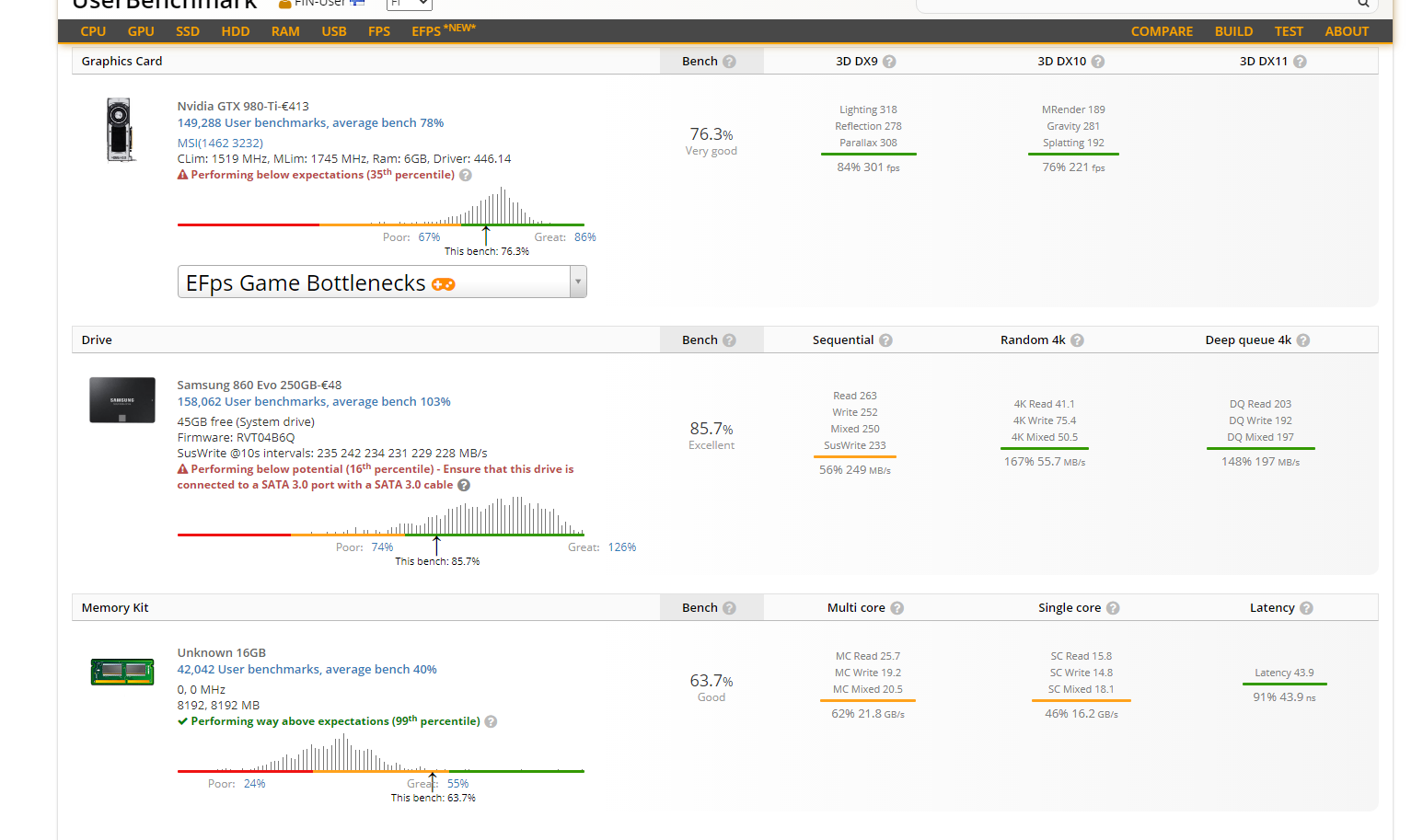Click the 84% 301 fps DX9 result

pyautogui.click(x=868, y=167)
